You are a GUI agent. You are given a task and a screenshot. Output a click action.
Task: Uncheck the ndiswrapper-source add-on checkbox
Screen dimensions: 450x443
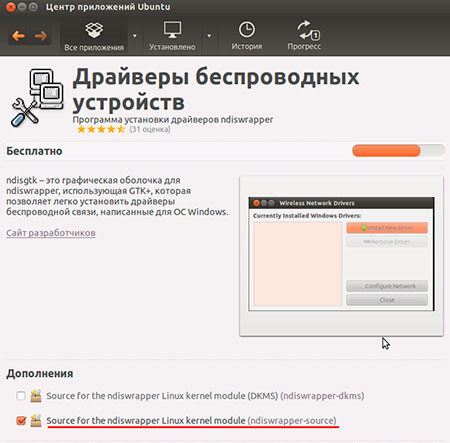click(21, 420)
